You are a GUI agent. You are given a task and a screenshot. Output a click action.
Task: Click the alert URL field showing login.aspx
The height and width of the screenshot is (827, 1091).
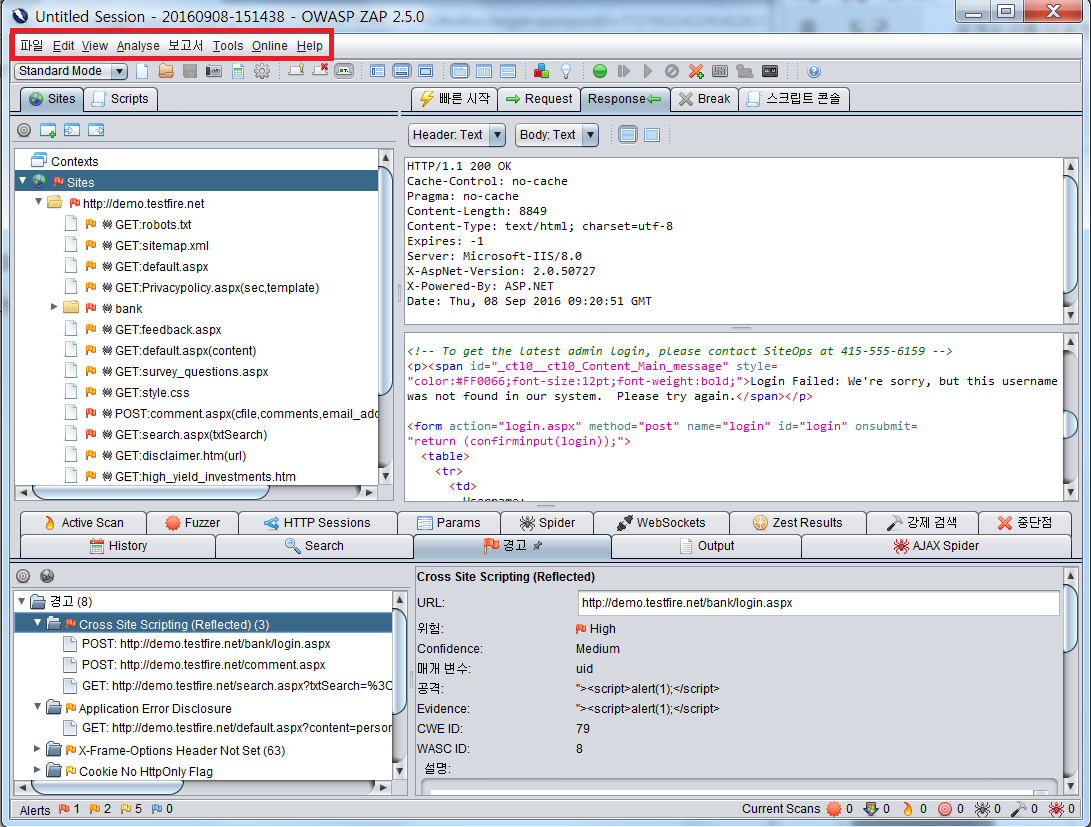click(x=818, y=602)
